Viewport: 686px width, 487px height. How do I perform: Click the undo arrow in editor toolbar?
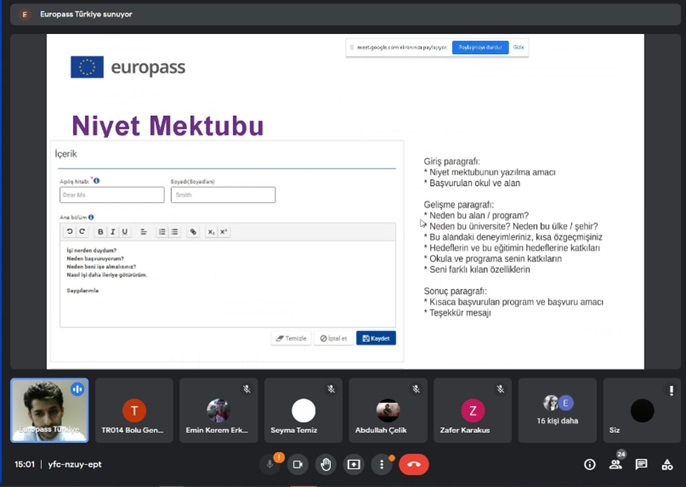[70, 232]
